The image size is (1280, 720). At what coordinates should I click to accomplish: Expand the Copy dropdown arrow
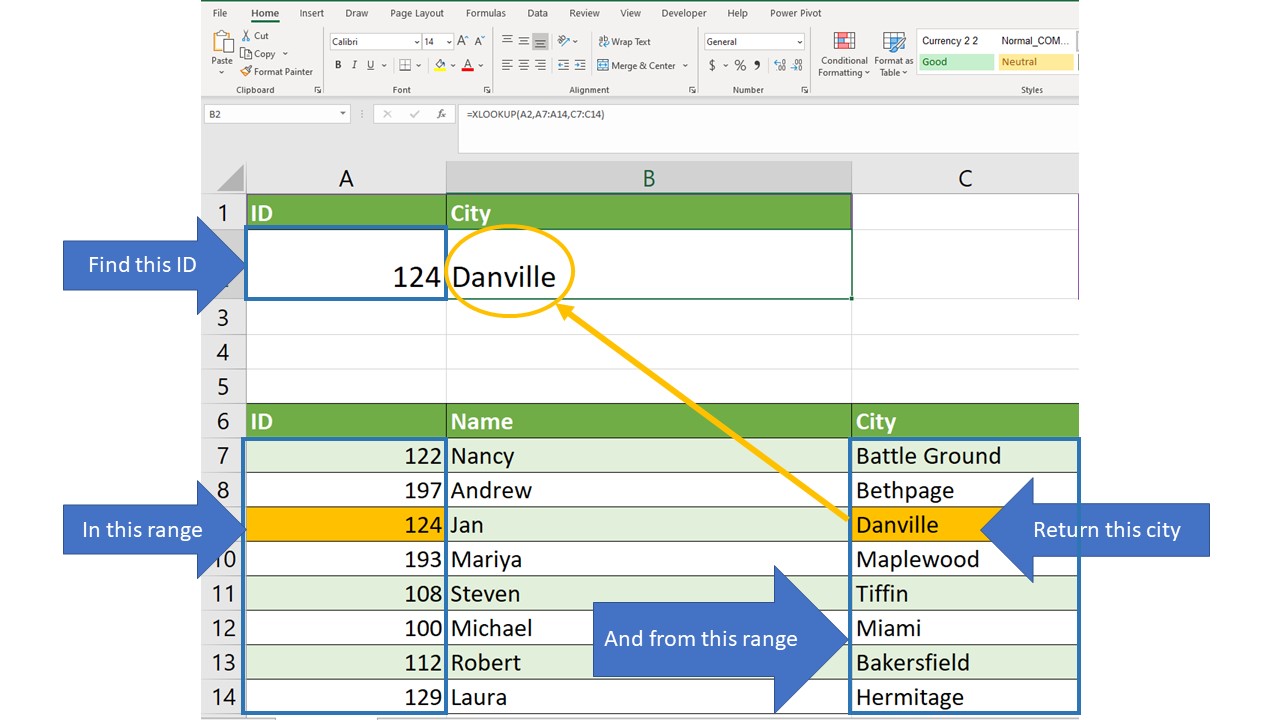click(x=285, y=54)
